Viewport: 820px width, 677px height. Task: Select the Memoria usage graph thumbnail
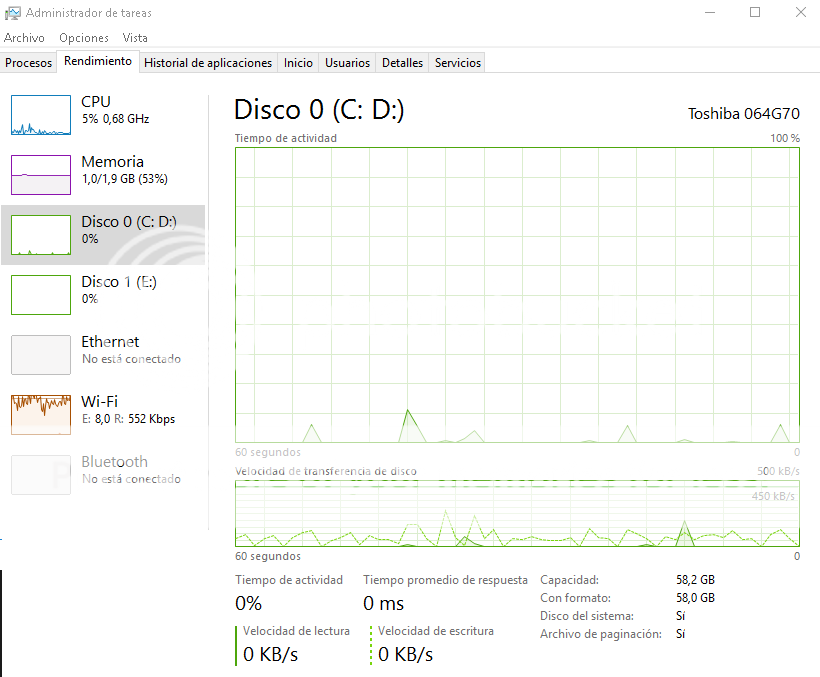tap(41, 175)
